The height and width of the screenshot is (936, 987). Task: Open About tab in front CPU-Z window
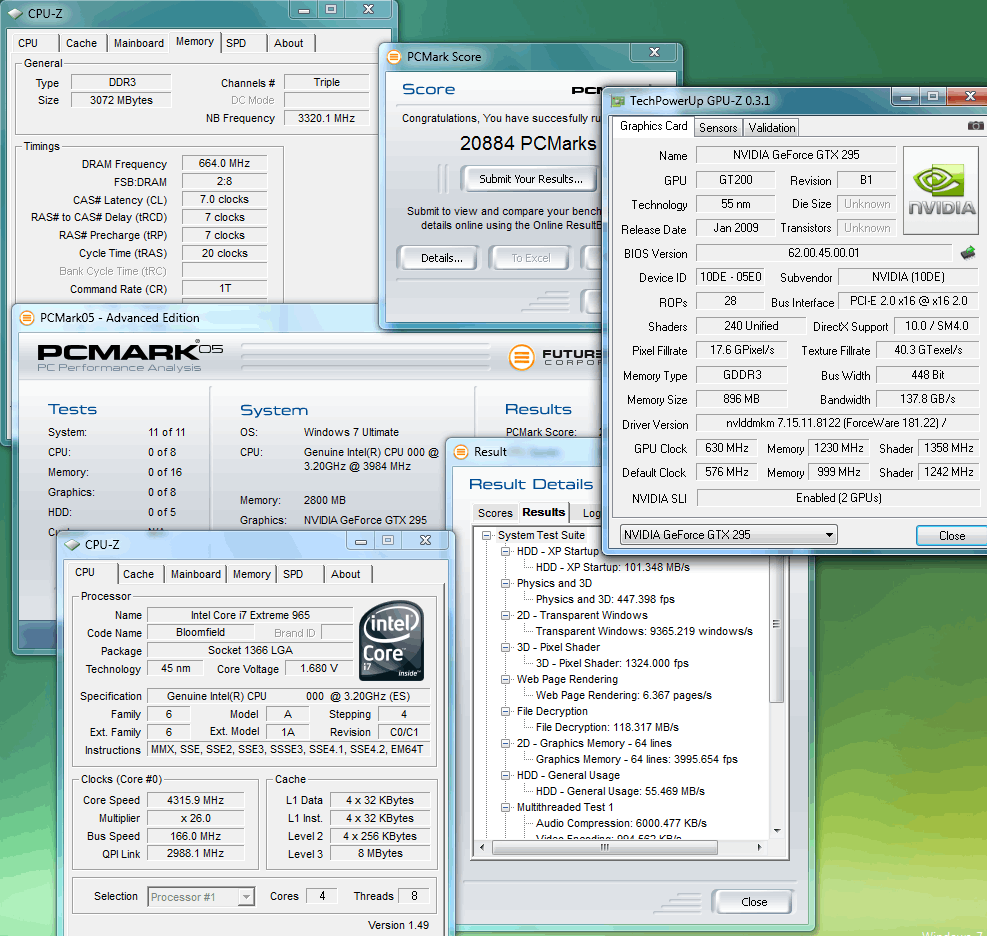click(x=346, y=574)
